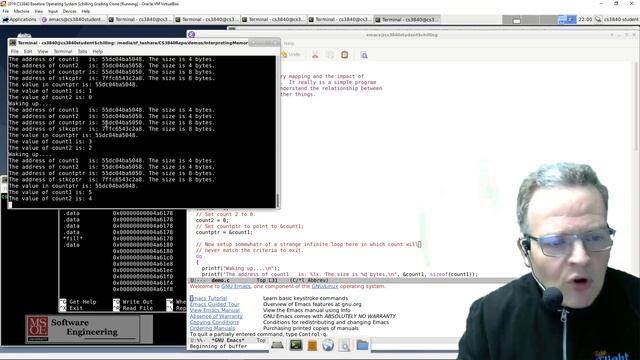Open the document search dock icon
The height and width of the screenshot is (360, 640).
click(x=345, y=345)
